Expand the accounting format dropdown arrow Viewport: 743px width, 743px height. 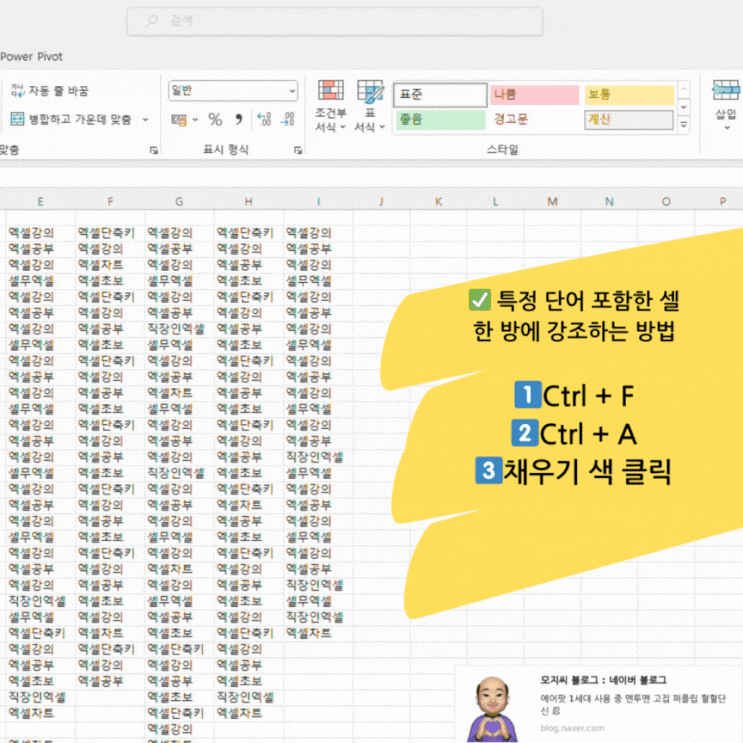click(x=195, y=120)
